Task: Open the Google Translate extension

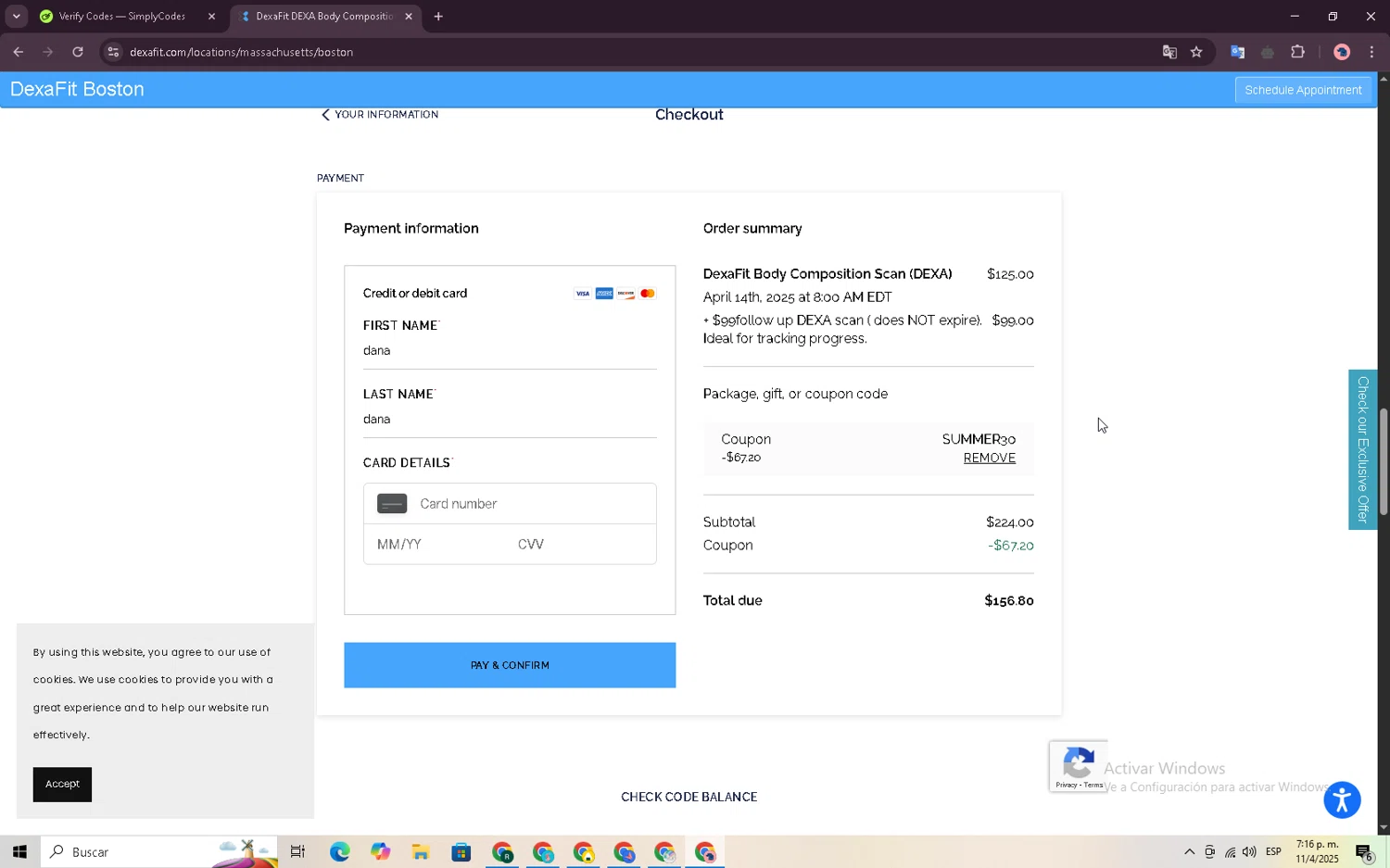Action: point(1237,52)
